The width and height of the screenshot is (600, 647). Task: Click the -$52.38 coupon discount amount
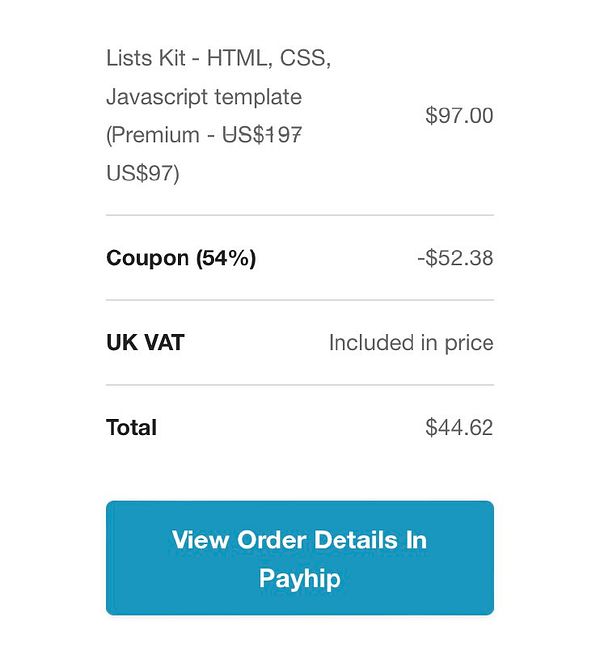[x=455, y=258]
